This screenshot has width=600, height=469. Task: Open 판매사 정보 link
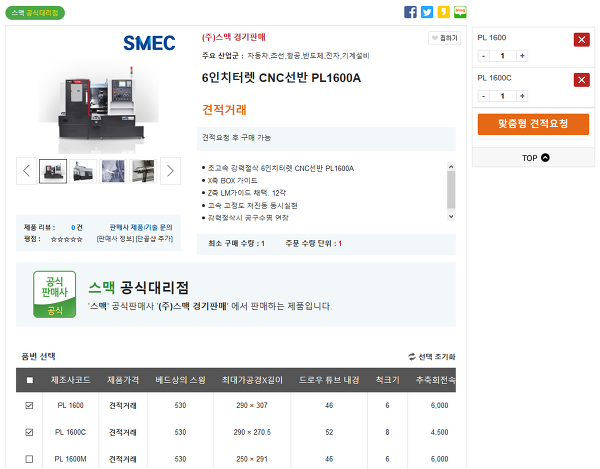[116, 239]
